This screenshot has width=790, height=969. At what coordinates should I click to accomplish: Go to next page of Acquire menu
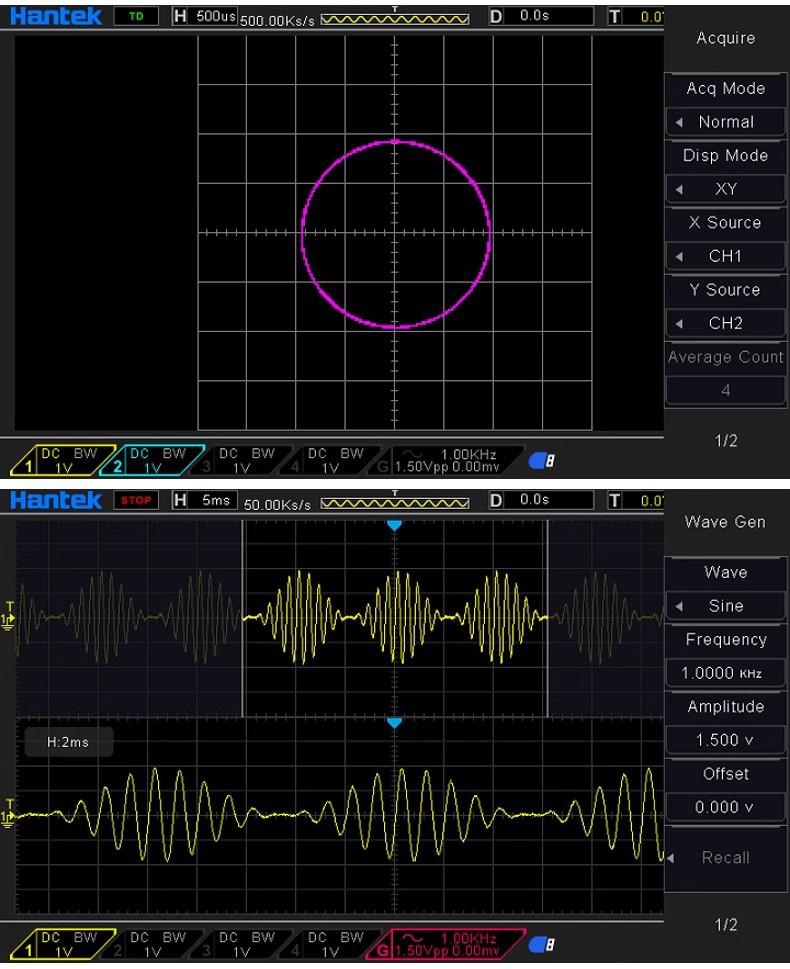click(726, 441)
